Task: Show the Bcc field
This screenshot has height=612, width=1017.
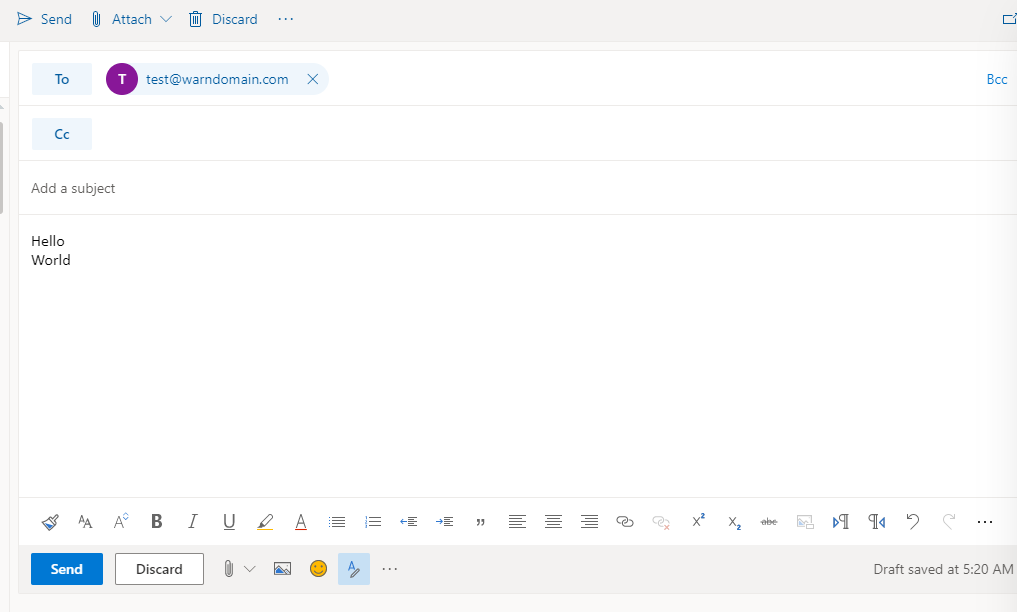Action: click(x=996, y=78)
